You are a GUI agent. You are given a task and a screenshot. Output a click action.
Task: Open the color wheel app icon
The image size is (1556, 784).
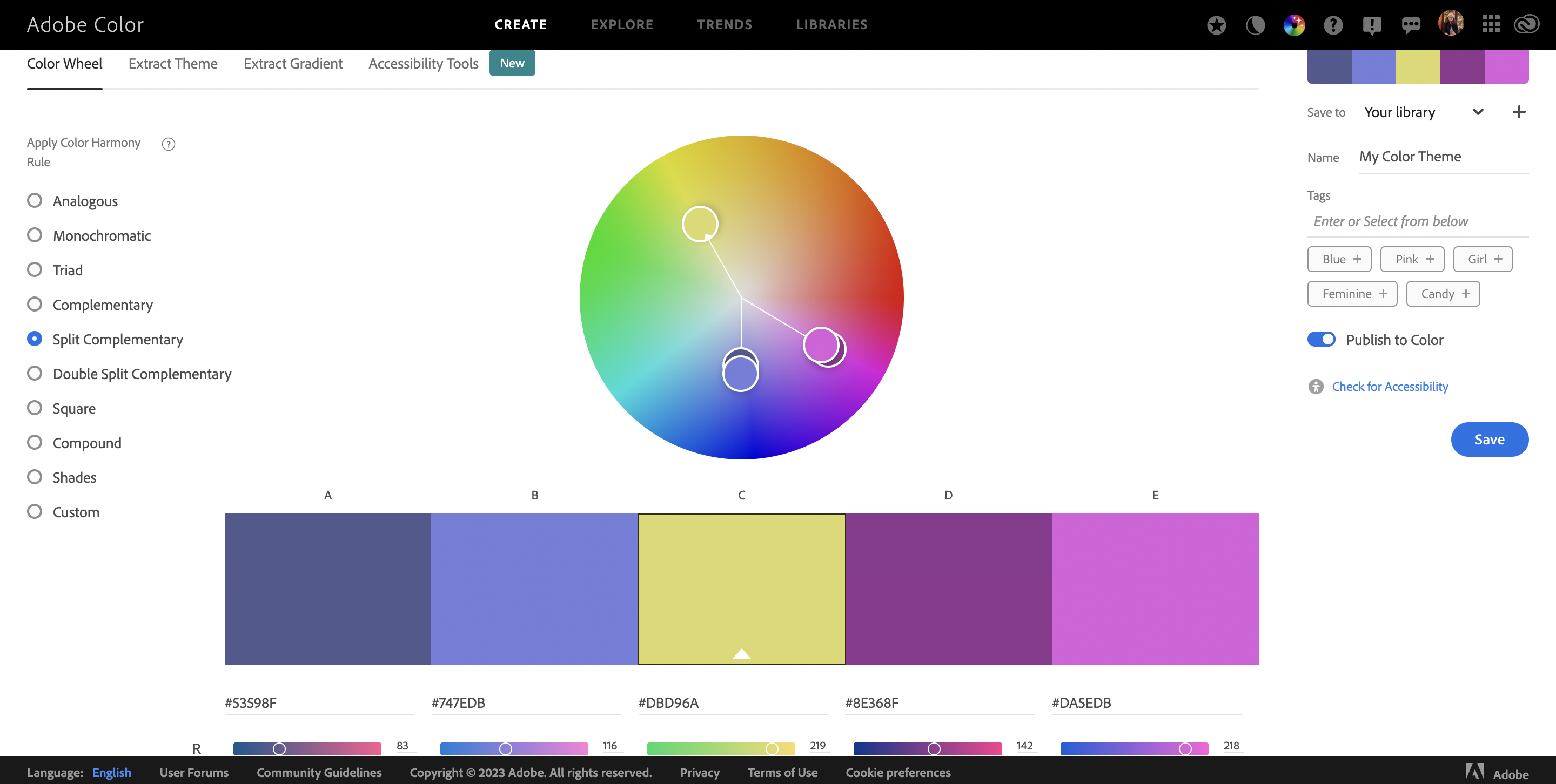pyautogui.click(x=1294, y=25)
